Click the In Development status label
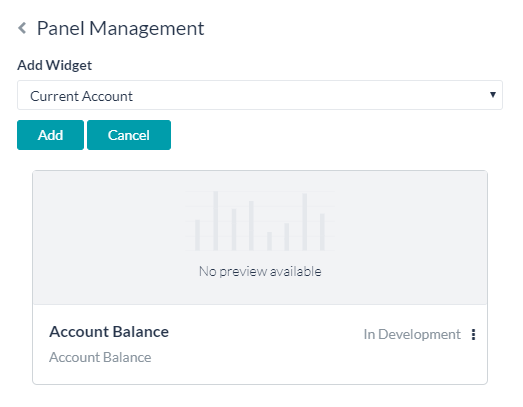Screen dimensions: 523x407 pyautogui.click(x=412, y=334)
